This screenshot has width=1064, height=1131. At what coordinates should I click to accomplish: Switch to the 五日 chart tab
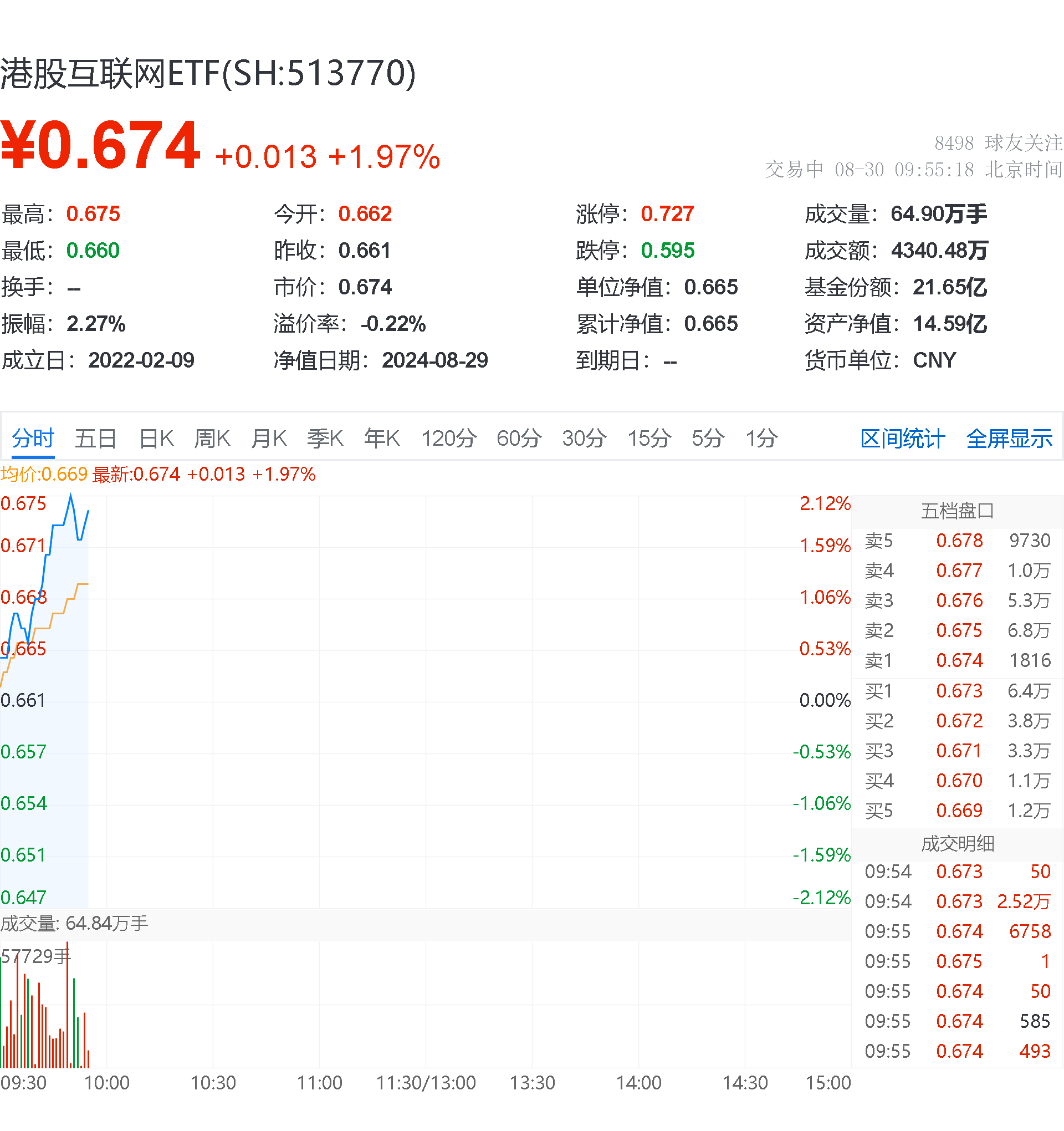pos(95,439)
